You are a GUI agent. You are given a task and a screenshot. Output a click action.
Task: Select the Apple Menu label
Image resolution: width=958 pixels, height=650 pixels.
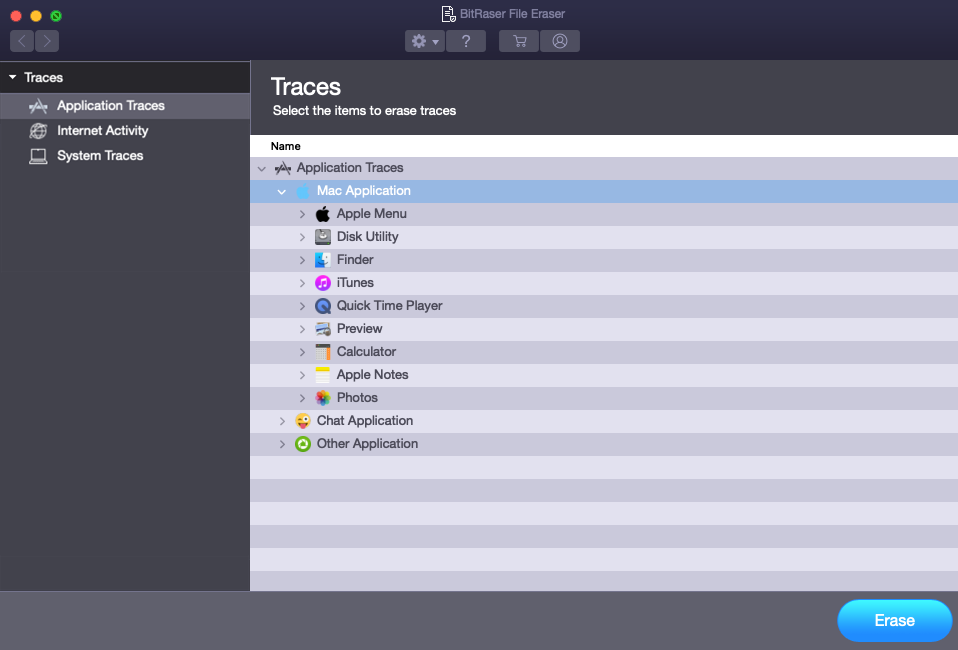click(371, 214)
